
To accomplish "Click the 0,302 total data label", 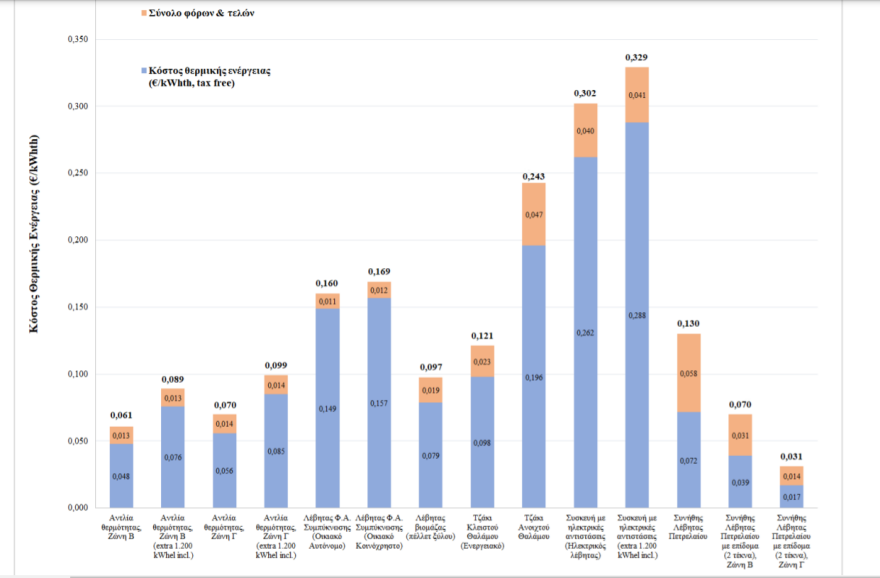I will tap(585, 94).
